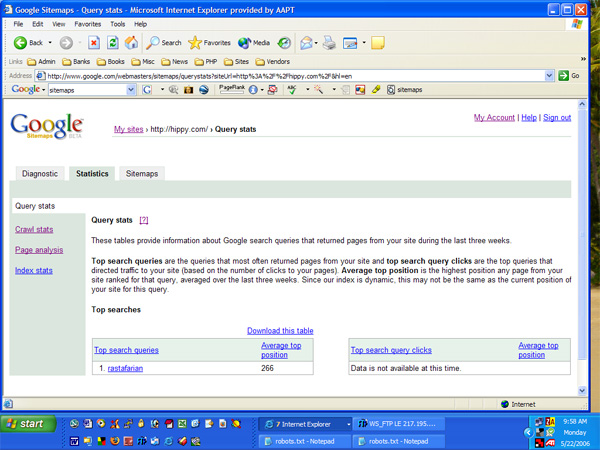Screen dimensions: 600x450
Task: Open the Edit icon dropdown arrow
Action: point(364,43)
